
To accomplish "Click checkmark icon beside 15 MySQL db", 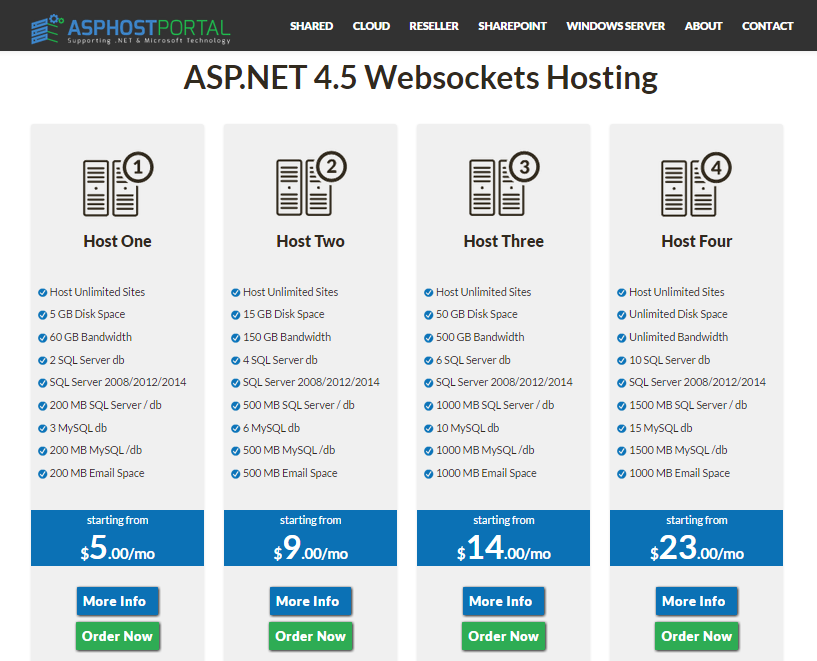I will point(621,429).
